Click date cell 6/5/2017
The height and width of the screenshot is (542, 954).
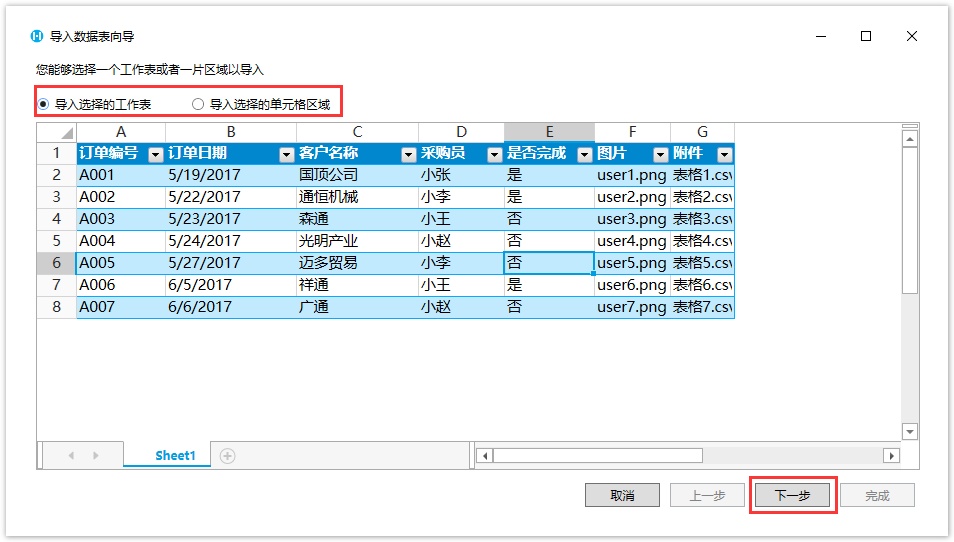click(231, 285)
